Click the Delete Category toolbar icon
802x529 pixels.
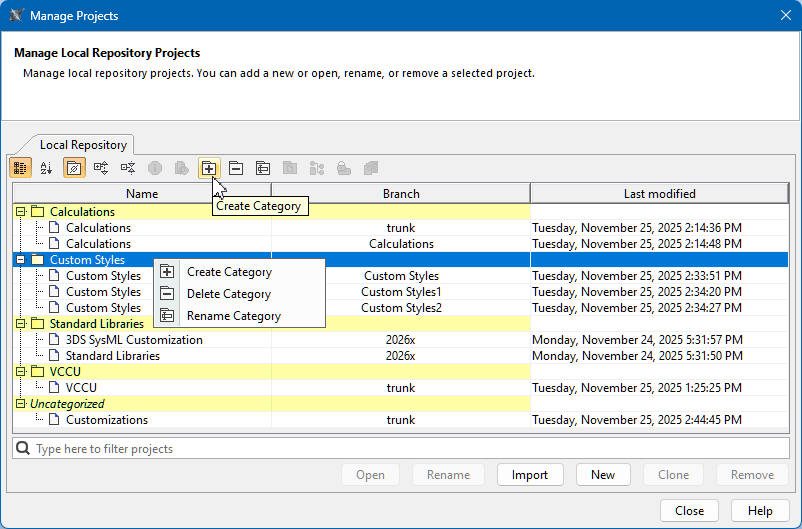[x=236, y=168]
